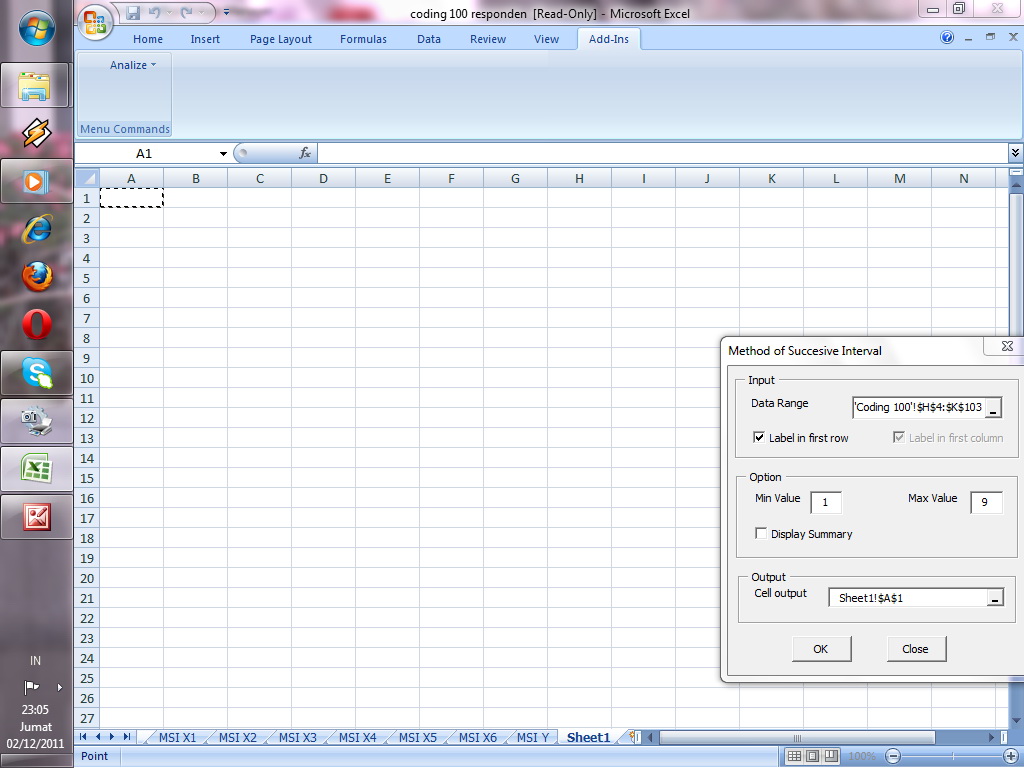Viewport: 1024px width, 768px height.
Task: Open Excel Help question mark icon
Action: click(947, 37)
